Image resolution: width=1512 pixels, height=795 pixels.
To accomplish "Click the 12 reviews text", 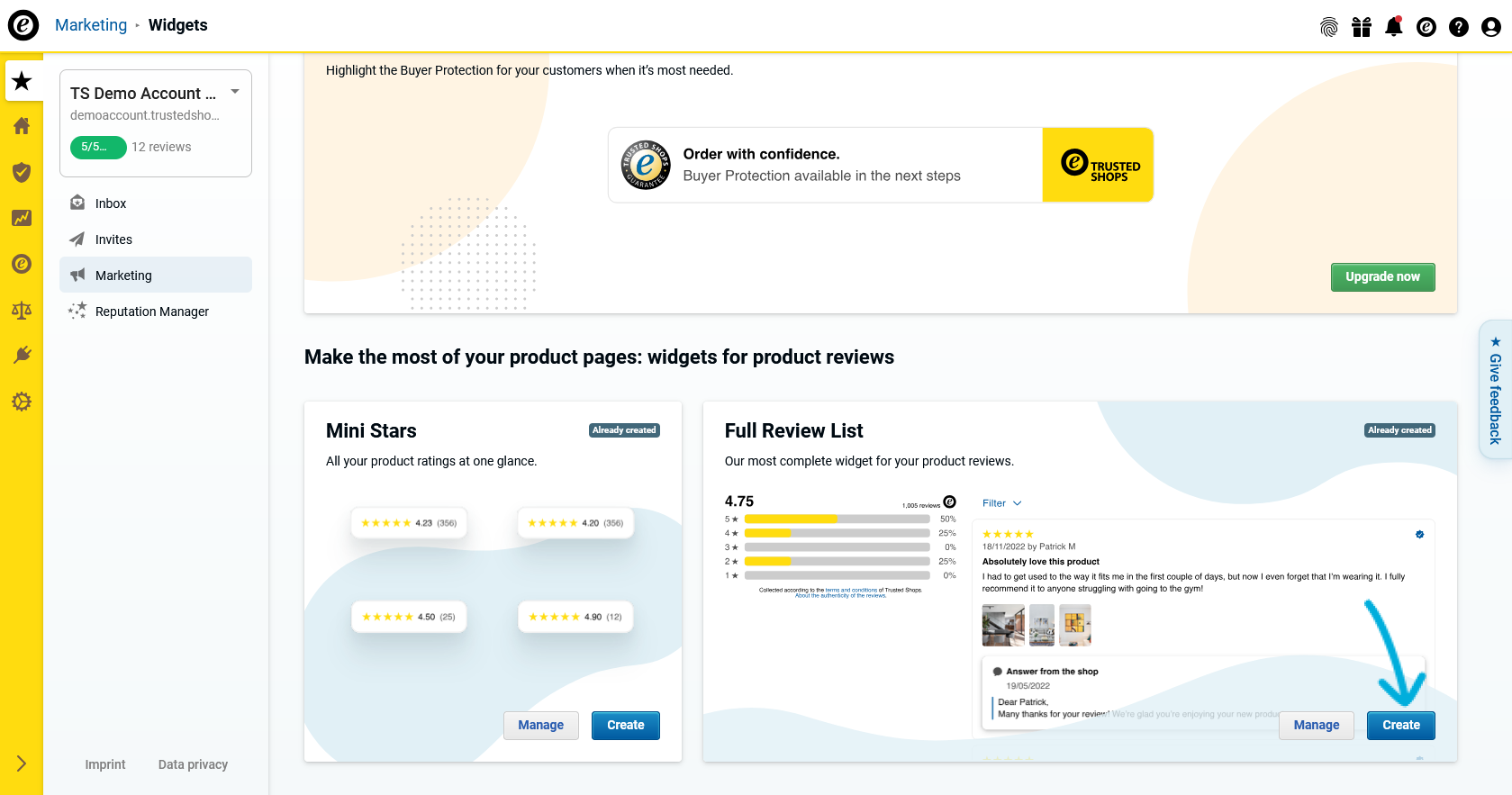I will pos(161,147).
